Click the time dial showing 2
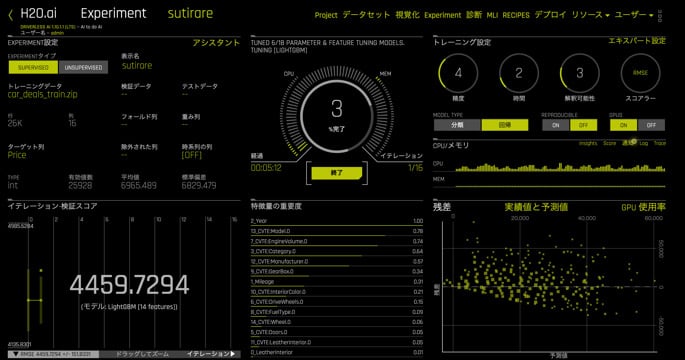This screenshot has height=360, width=685. [519, 73]
